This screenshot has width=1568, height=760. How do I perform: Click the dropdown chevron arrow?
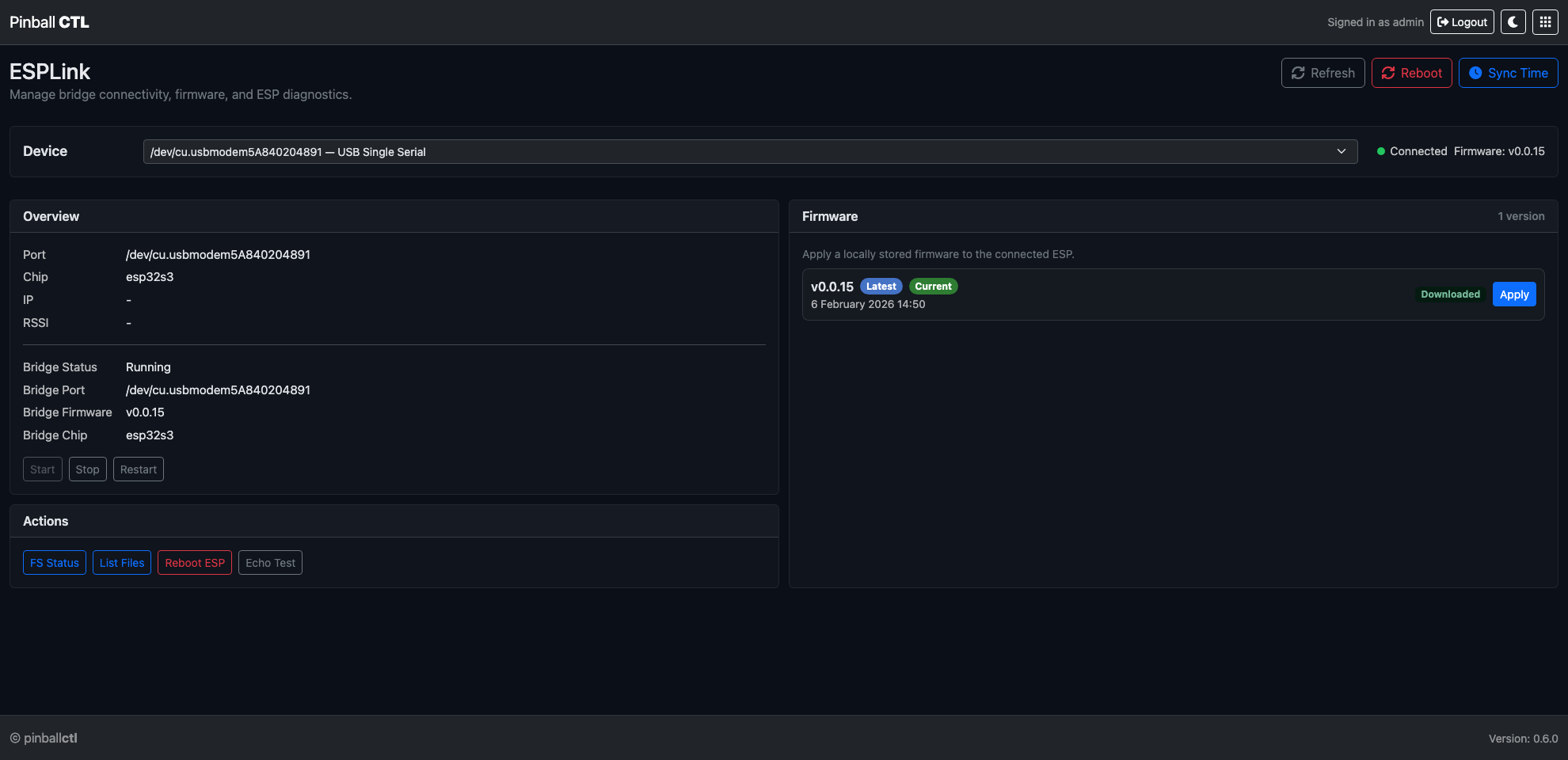(x=1342, y=152)
